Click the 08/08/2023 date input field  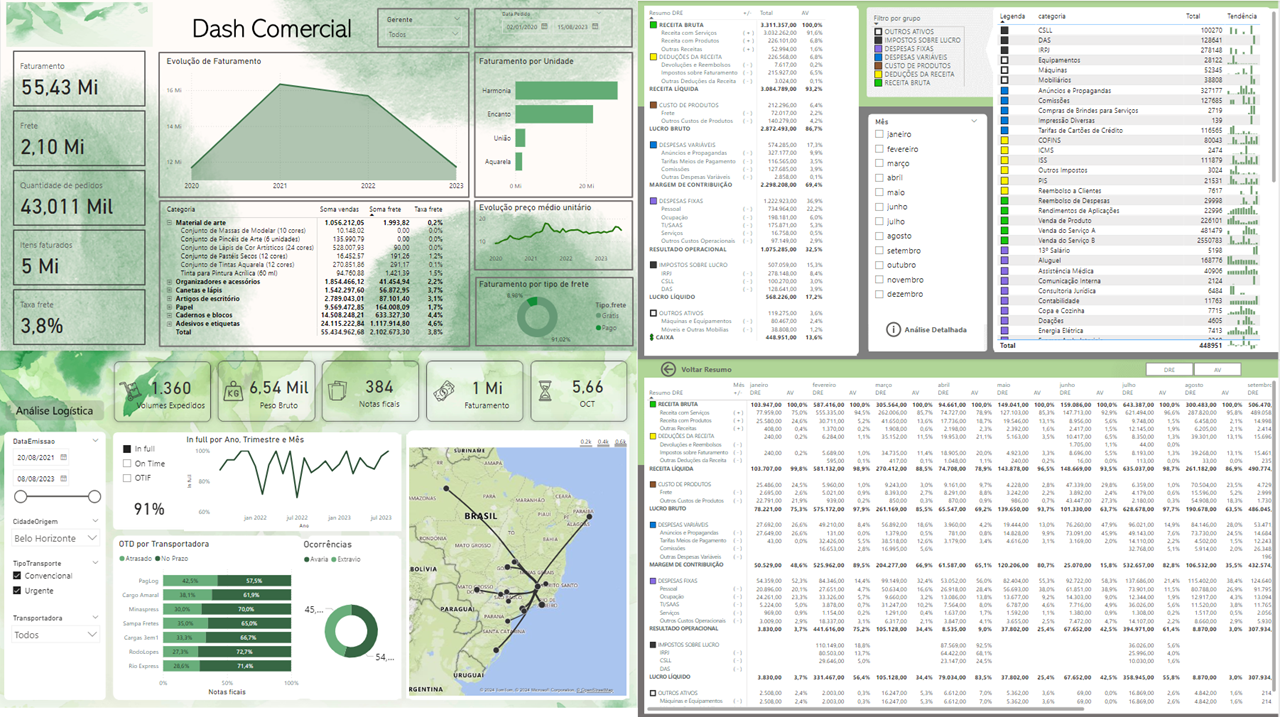tap(40, 478)
